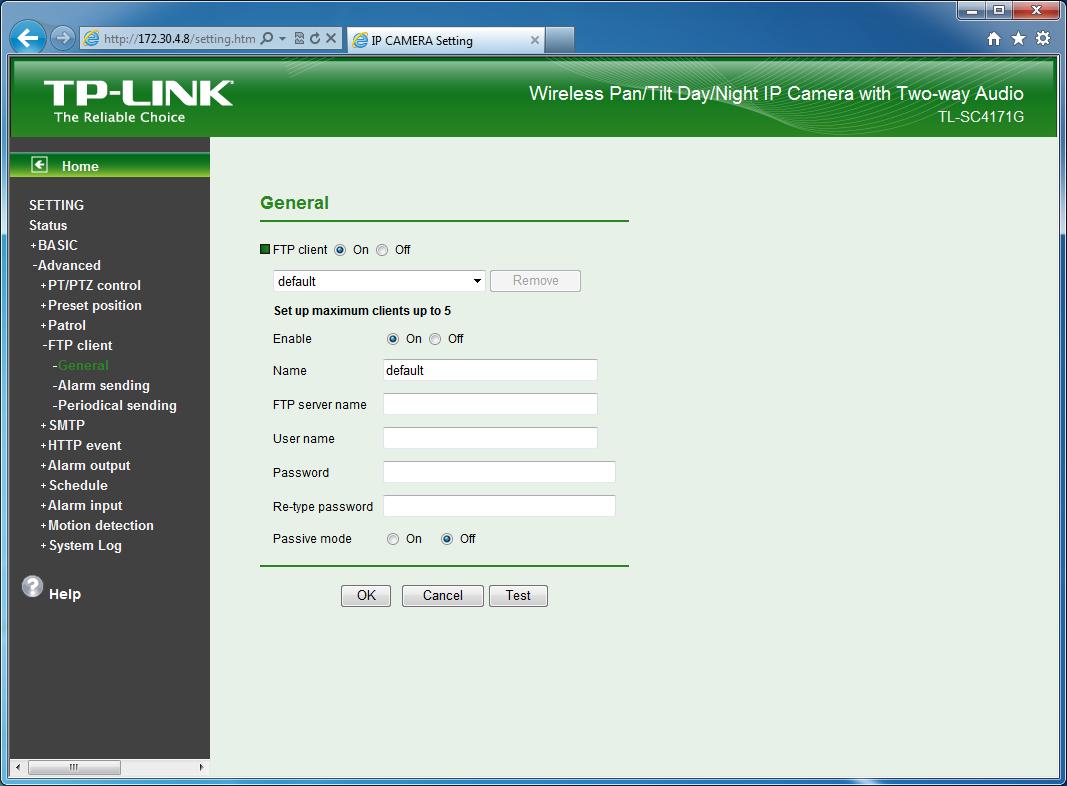The width and height of the screenshot is (1067, 786).
Task: Expand the Patrol section
Action: pos(63,325)
